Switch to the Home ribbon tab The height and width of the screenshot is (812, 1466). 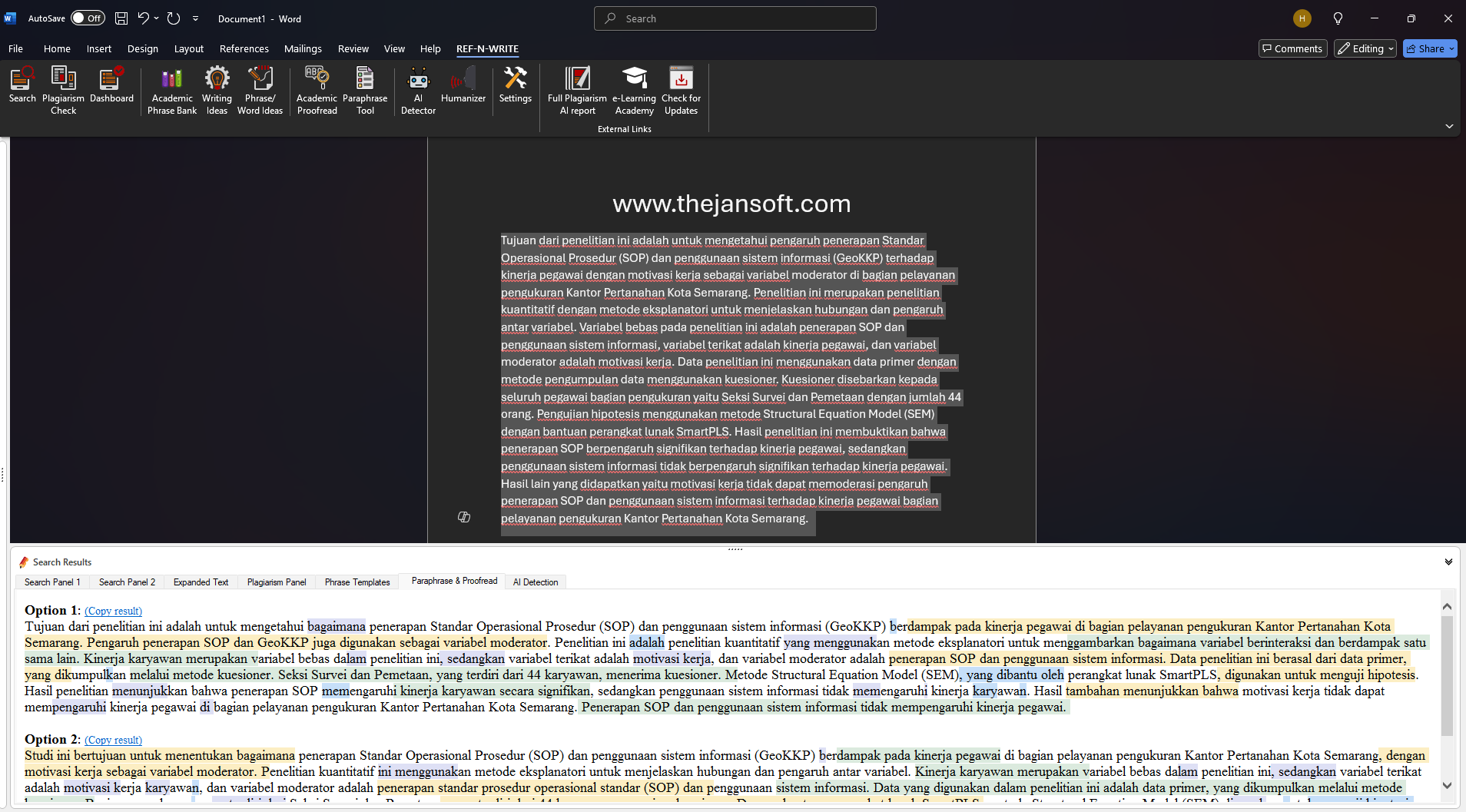pos(57,48)
